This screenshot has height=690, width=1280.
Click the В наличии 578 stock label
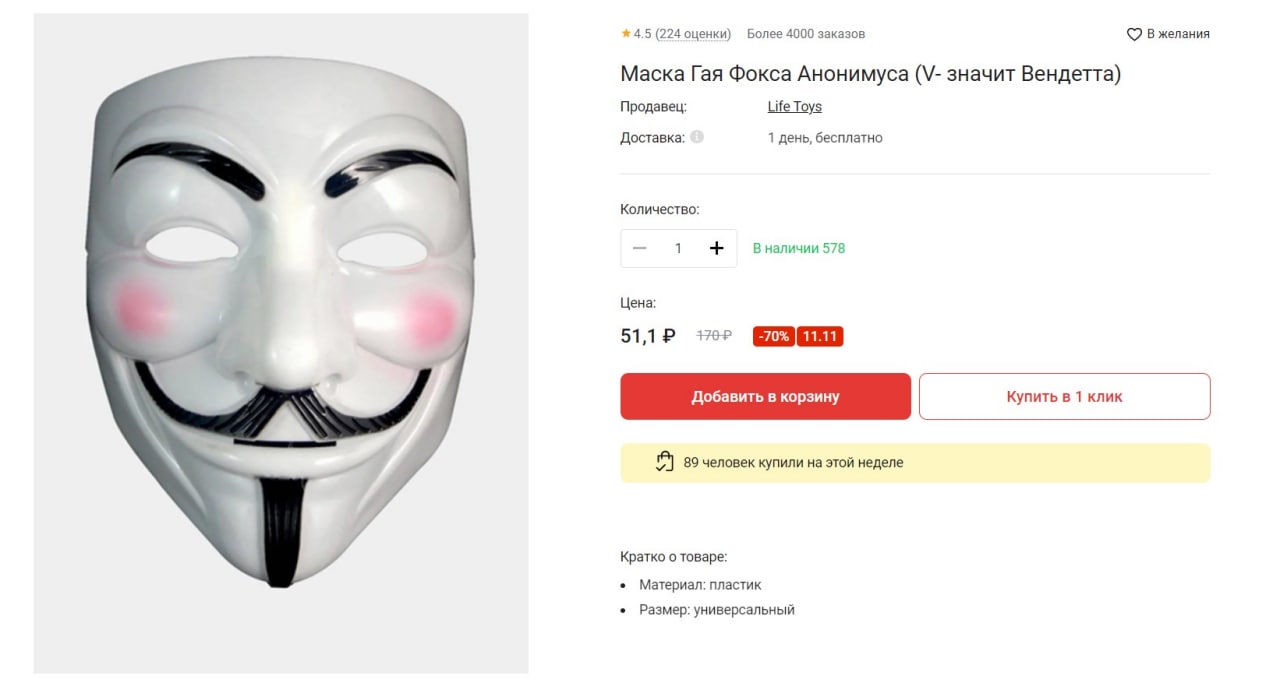click(798, 248)
